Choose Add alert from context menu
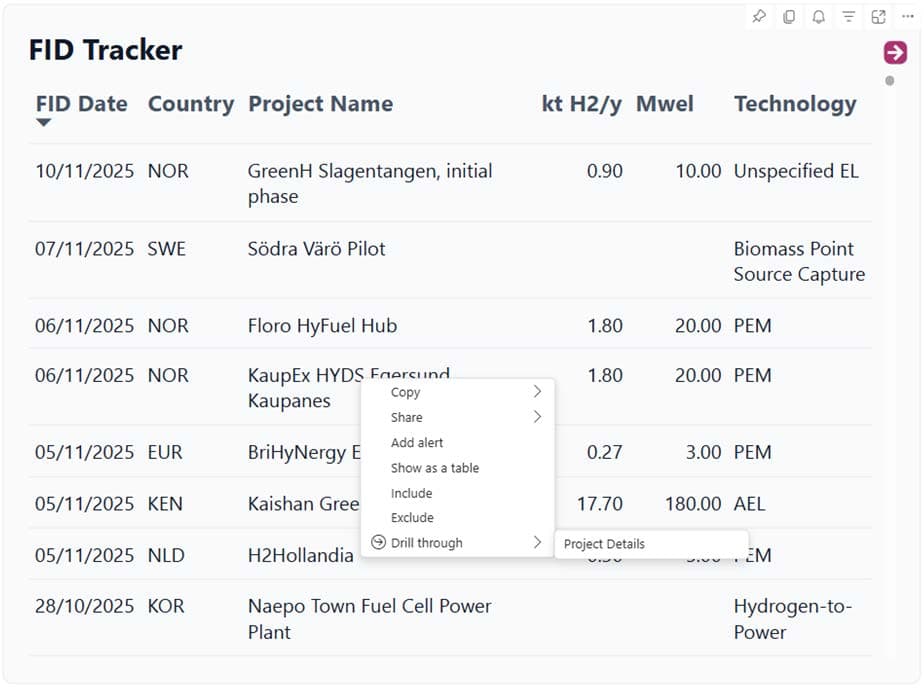Viewport: 924px width, 690px height. 417,443
